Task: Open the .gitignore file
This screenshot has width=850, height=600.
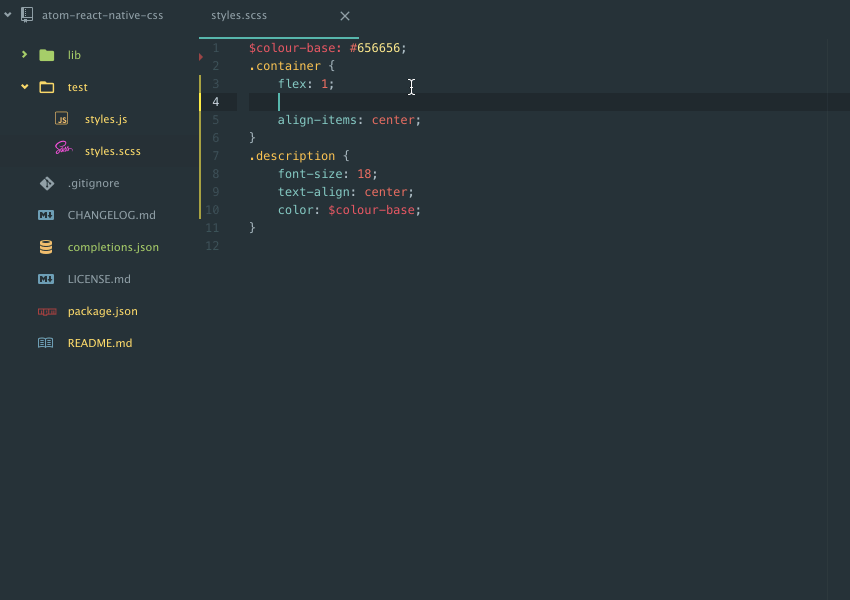Action: pyautogui.click(x=93, y=183)
